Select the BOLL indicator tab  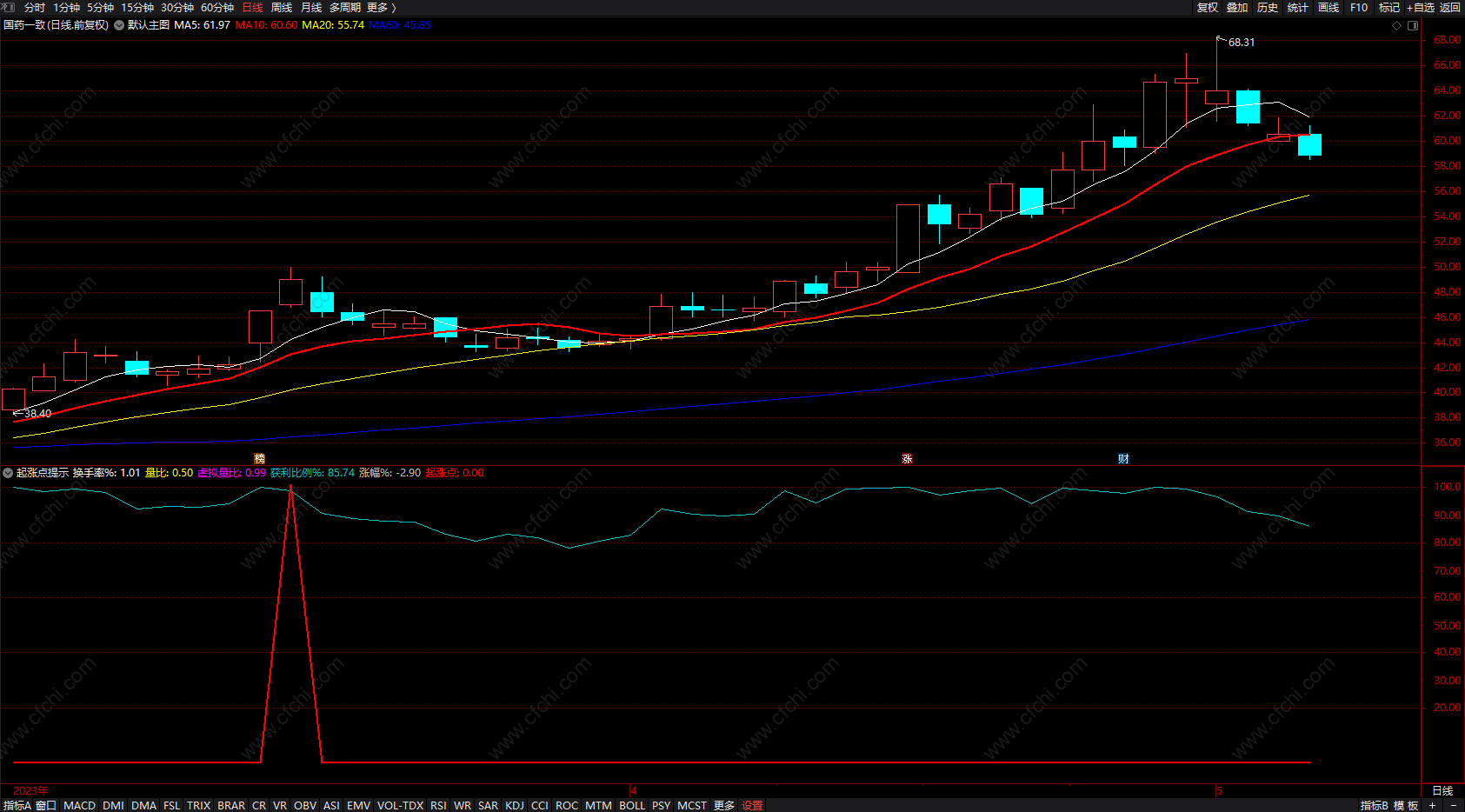pyautogui.click(x=632, y=805)
